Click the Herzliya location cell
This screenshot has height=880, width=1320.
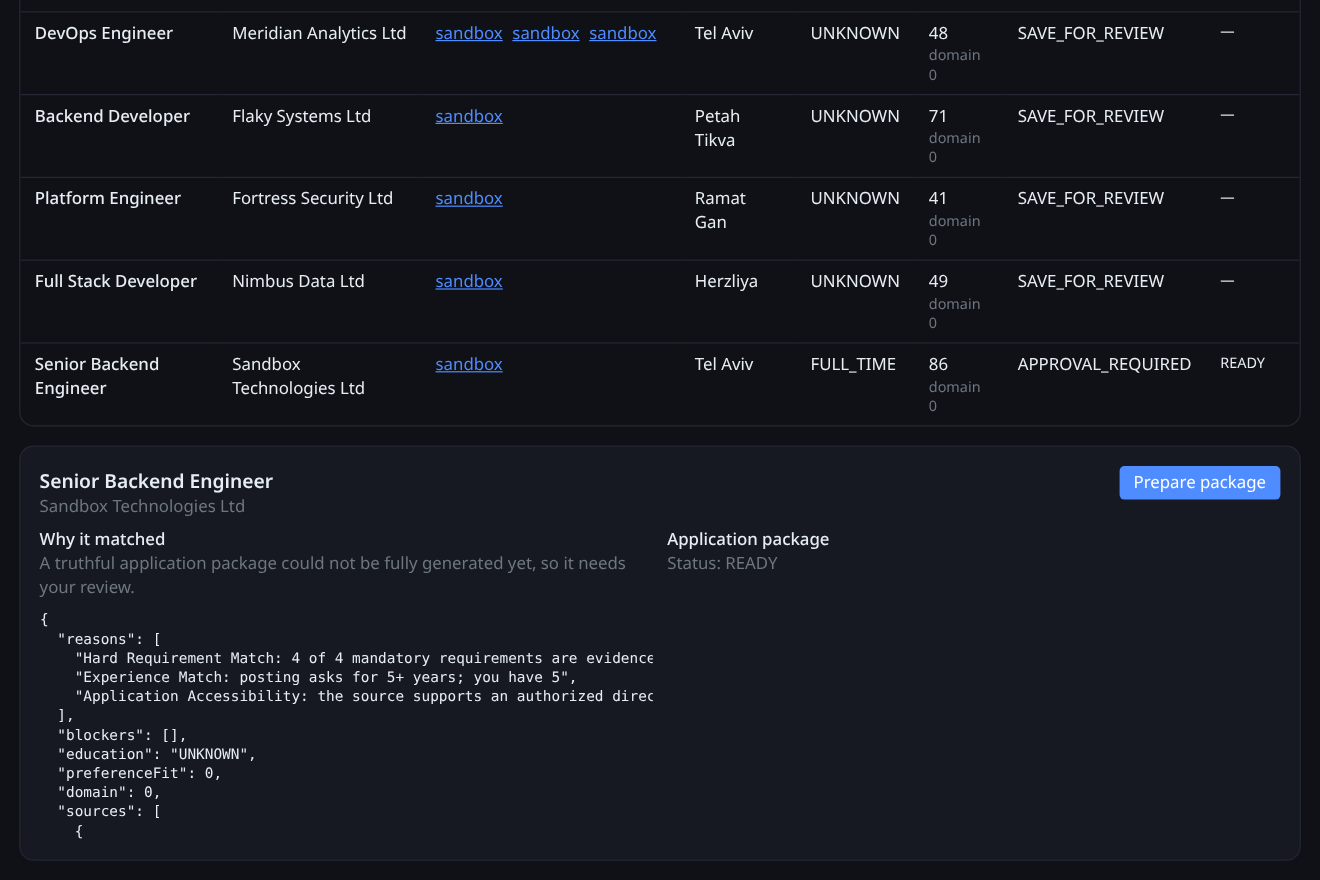pyautogui.click(x=726, y=281)
